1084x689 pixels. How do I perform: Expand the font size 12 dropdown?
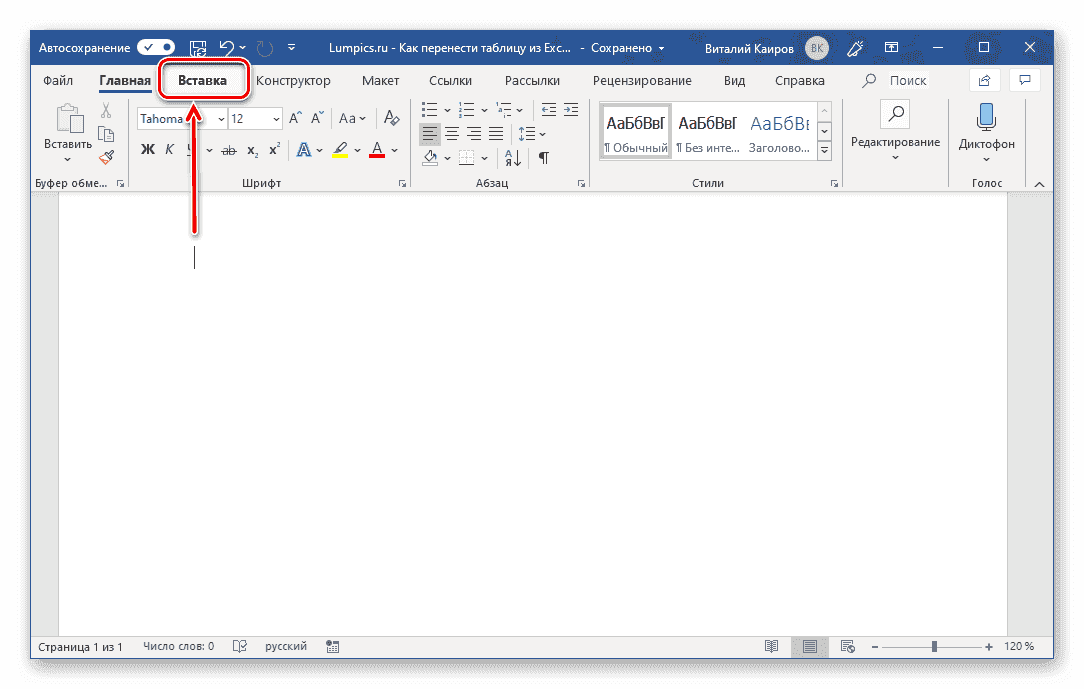pos(275,118)
